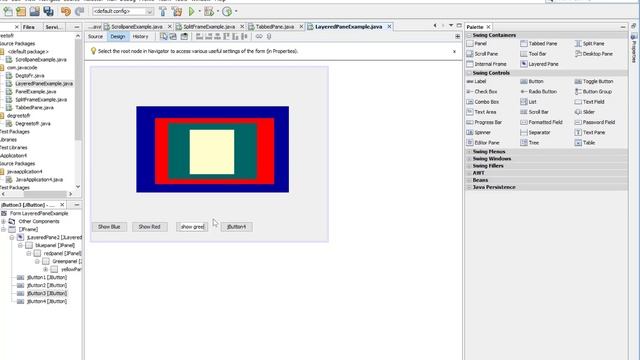Open the Run Project dropdown arrow
The image size is (640, 360).
click(x=200, y=11)
